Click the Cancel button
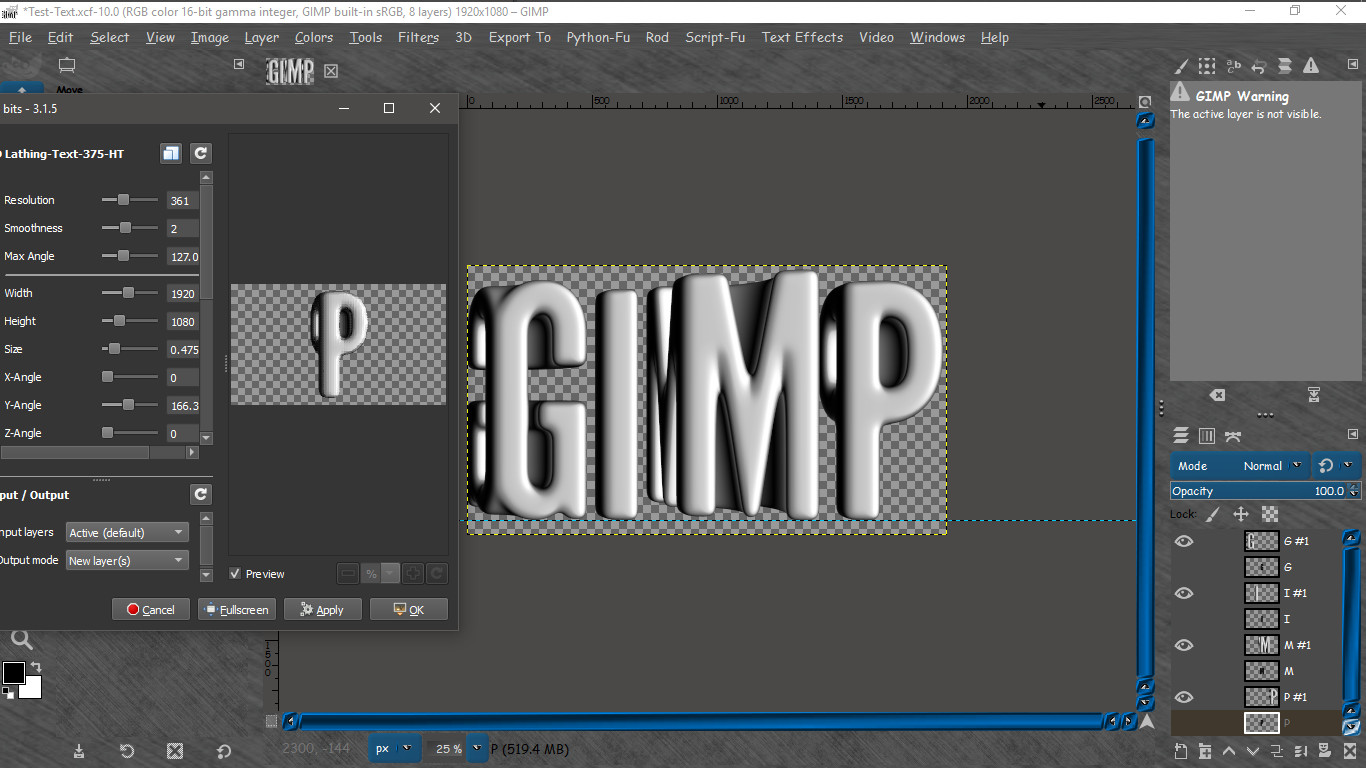 tap(151, 609)
